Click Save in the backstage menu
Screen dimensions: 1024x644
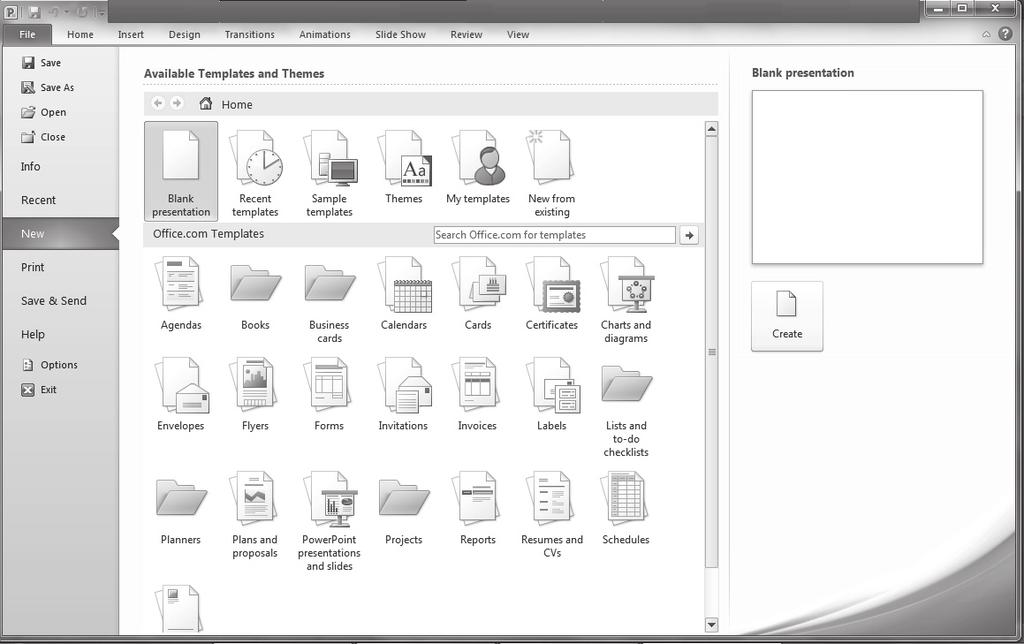tap(41, 63)
